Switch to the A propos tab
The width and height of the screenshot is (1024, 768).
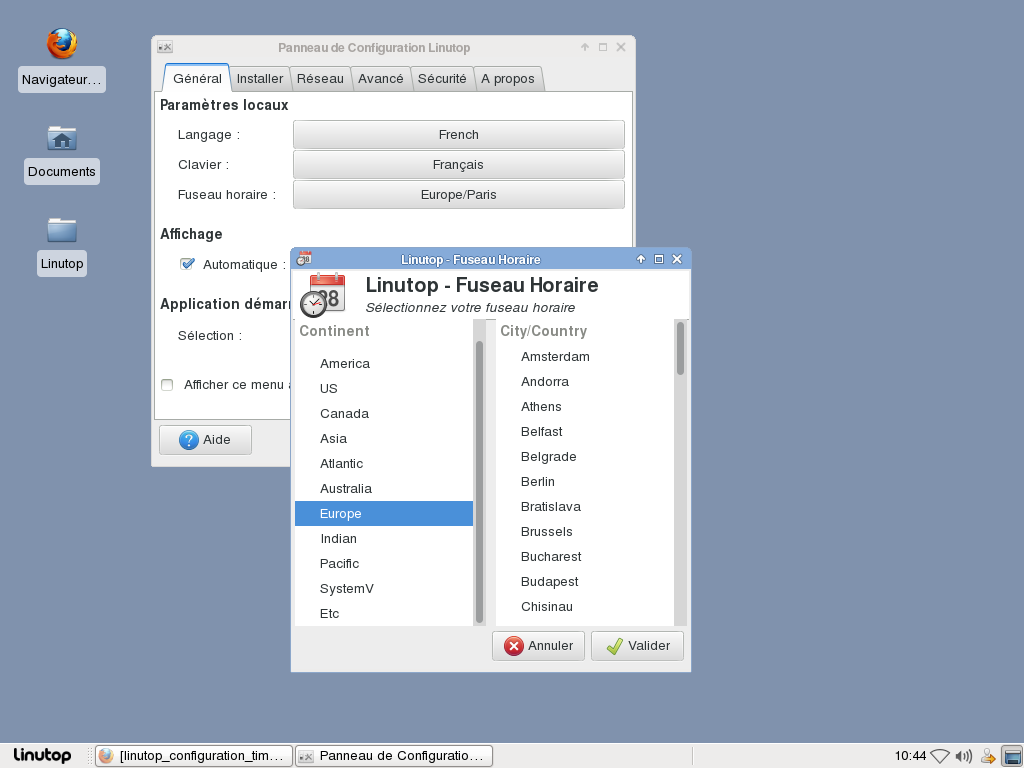[x=508, y=79]
